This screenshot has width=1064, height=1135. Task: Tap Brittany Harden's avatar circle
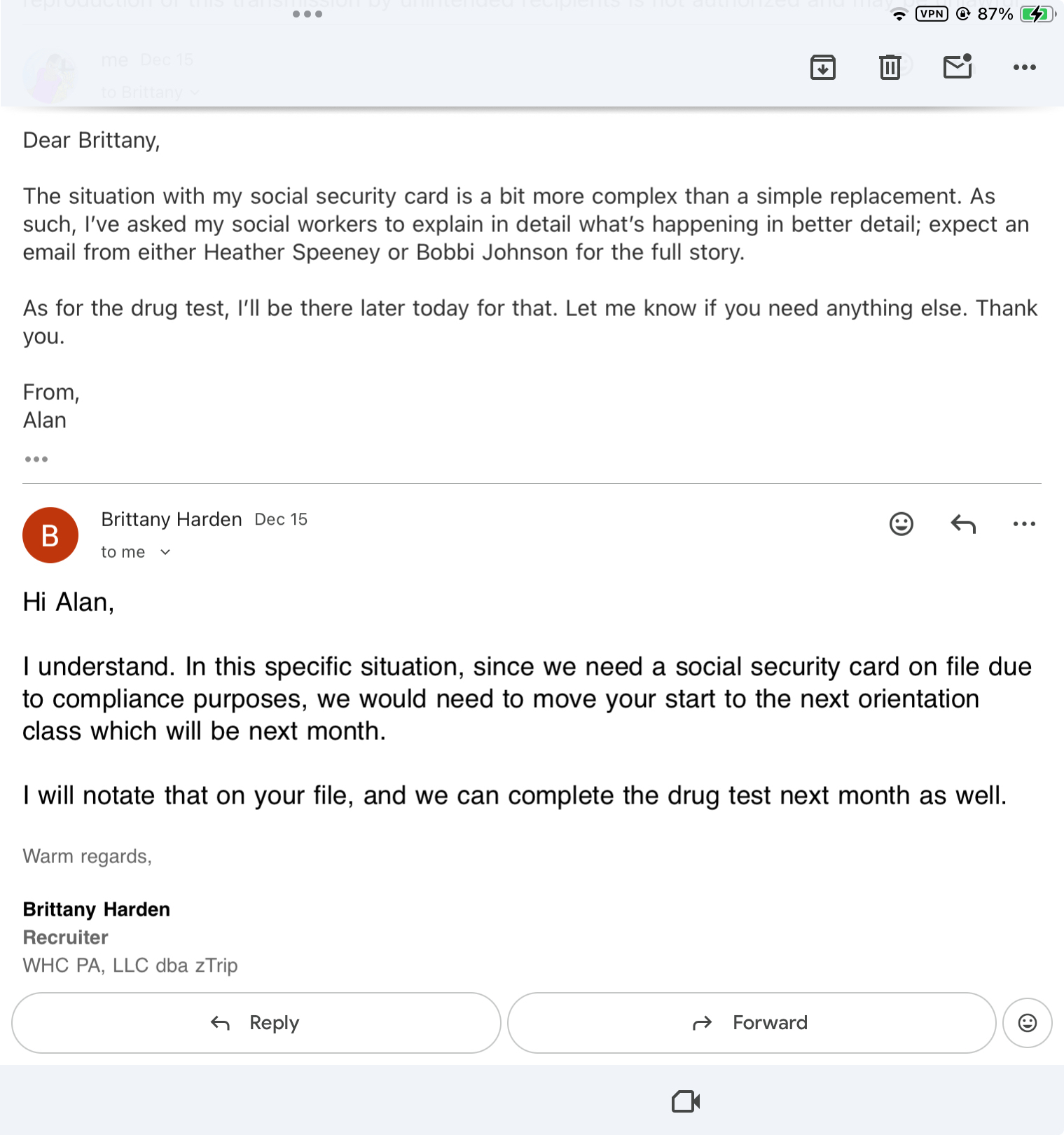tap(50, 535)
